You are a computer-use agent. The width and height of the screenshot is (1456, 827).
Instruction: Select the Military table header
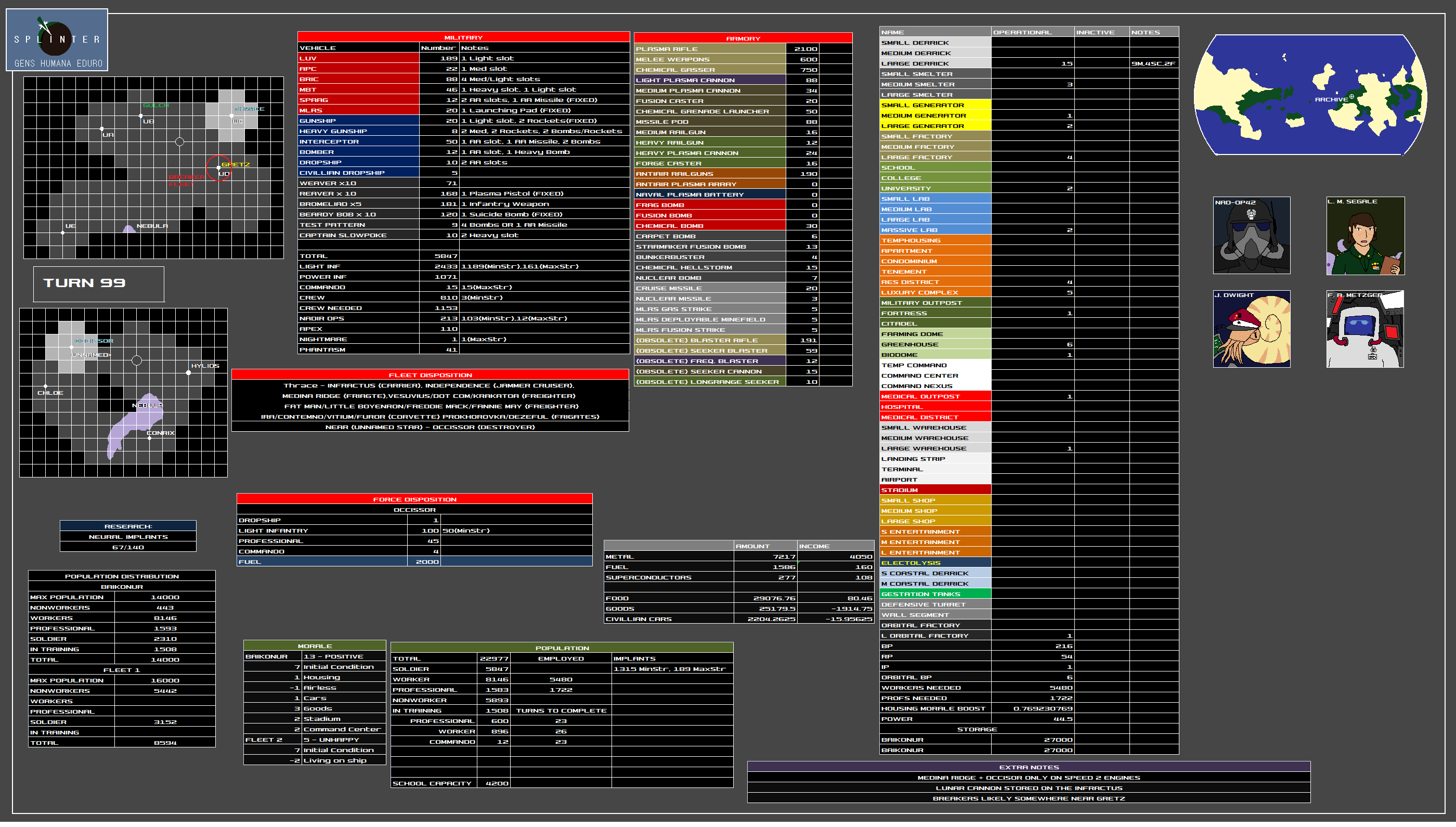point(463,37)
